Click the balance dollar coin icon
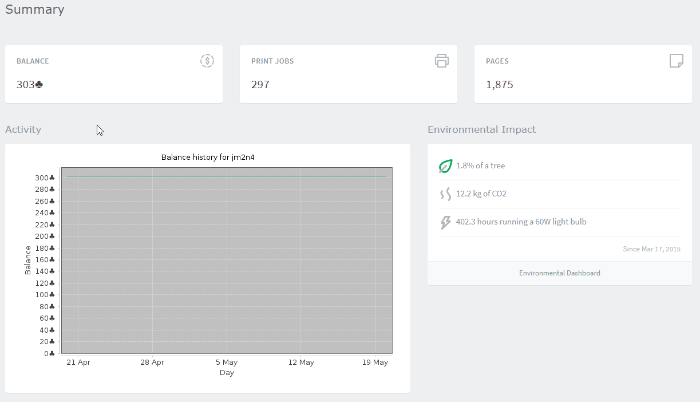Image resolution: width=700 pixels, height=402 pixels. [x=207, y=61]
